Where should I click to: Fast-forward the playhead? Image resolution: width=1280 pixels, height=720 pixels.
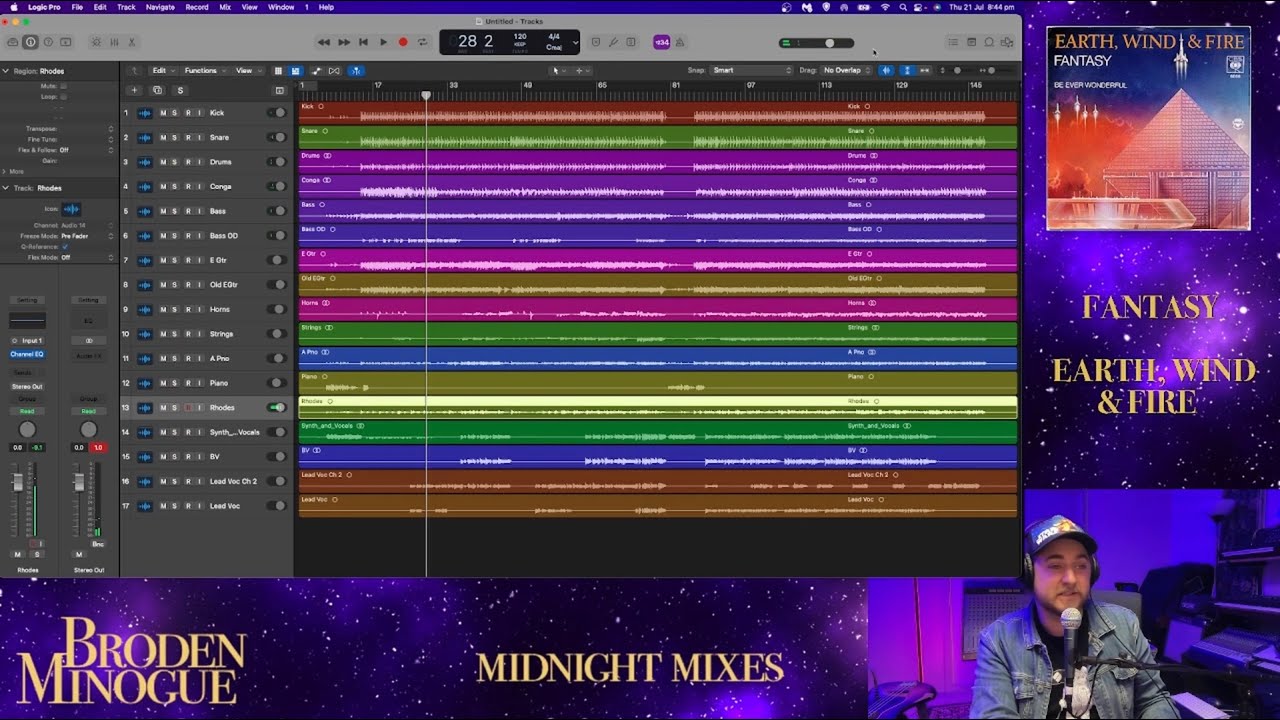344,42
